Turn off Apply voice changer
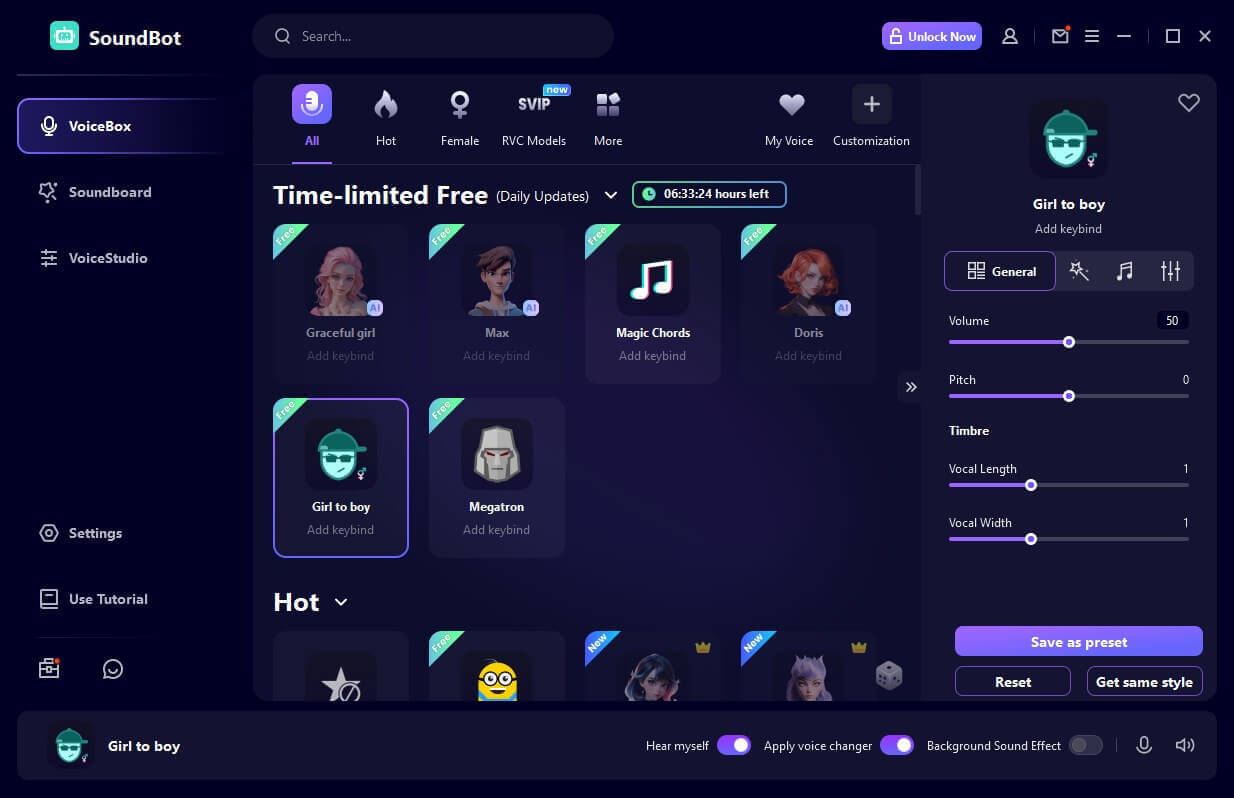Viewport: 1234px width, 798px height. coord(897,745)
